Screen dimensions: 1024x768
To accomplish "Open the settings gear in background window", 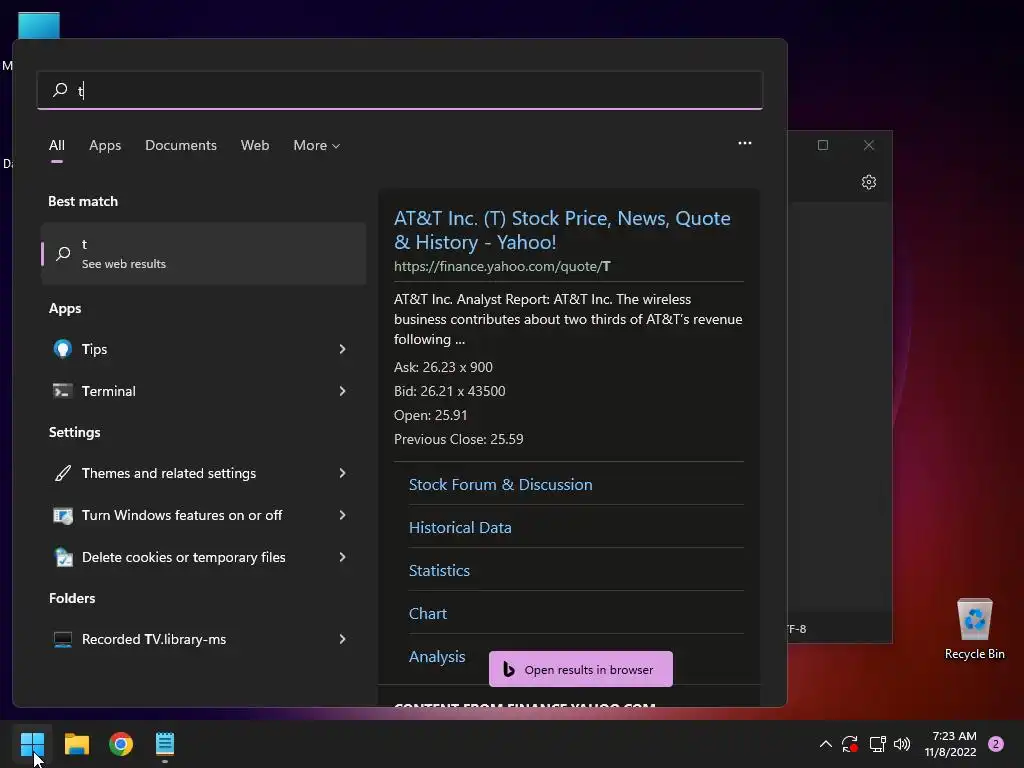I will point(869,182).
